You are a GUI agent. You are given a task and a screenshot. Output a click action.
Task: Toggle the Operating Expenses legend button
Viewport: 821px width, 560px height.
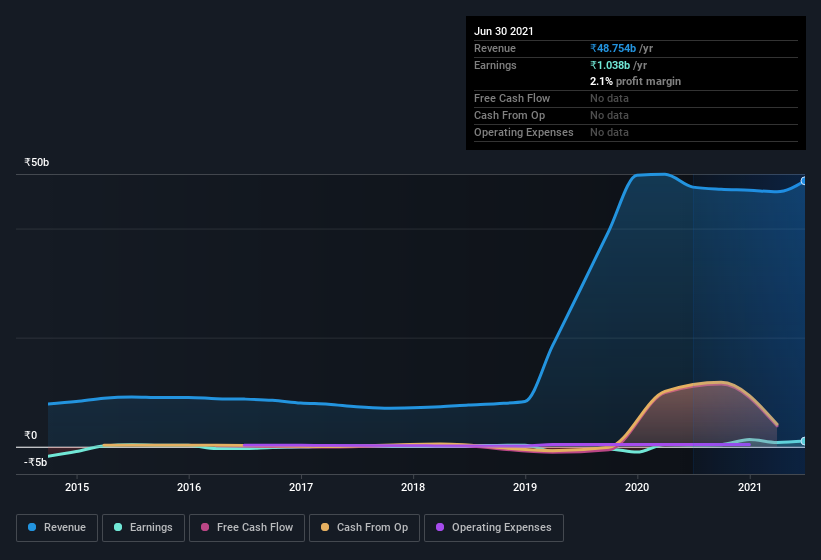point(493,528)
